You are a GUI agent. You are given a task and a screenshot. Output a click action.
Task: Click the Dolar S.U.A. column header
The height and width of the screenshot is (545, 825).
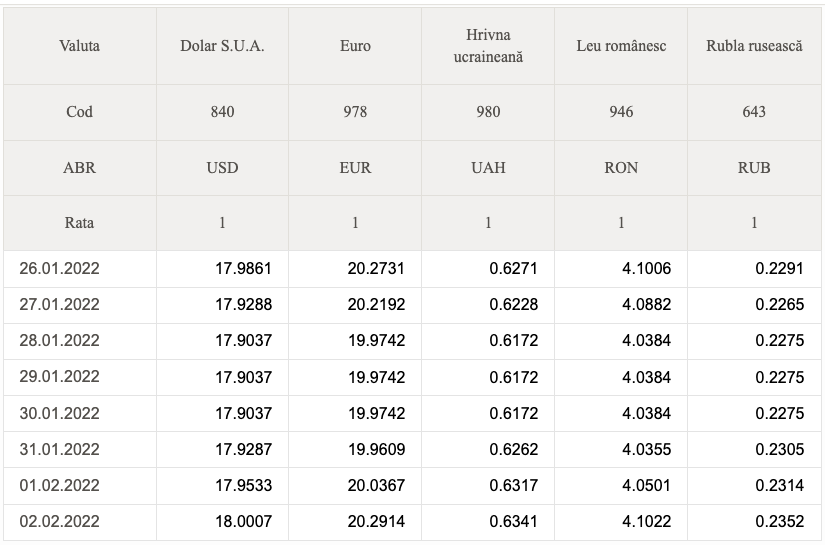coord(222,46)
